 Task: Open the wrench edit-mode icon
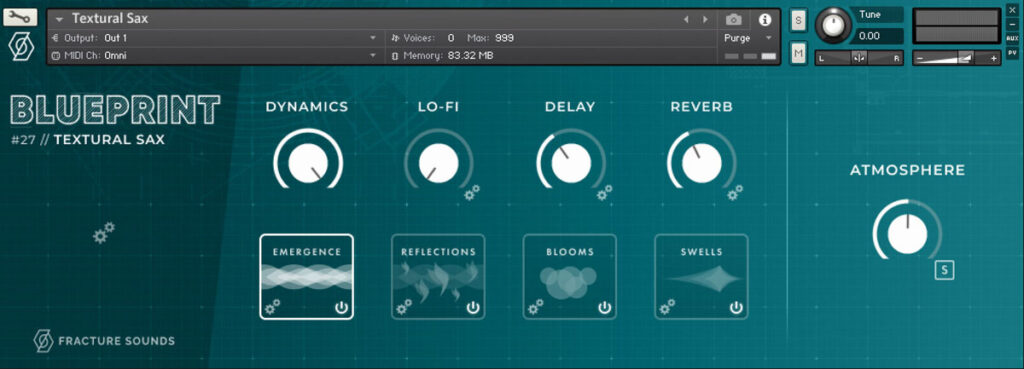[x=20, y=17]
